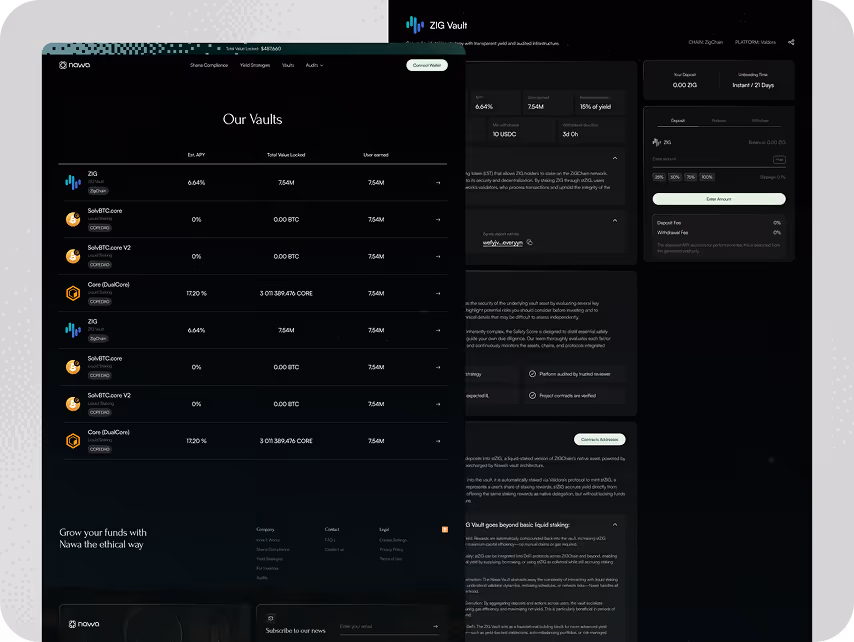Click the upper SolvBTC.core V2 bitcoin icon
The height and width of the screenshot is (642, 854).
(x=73, y=256)
